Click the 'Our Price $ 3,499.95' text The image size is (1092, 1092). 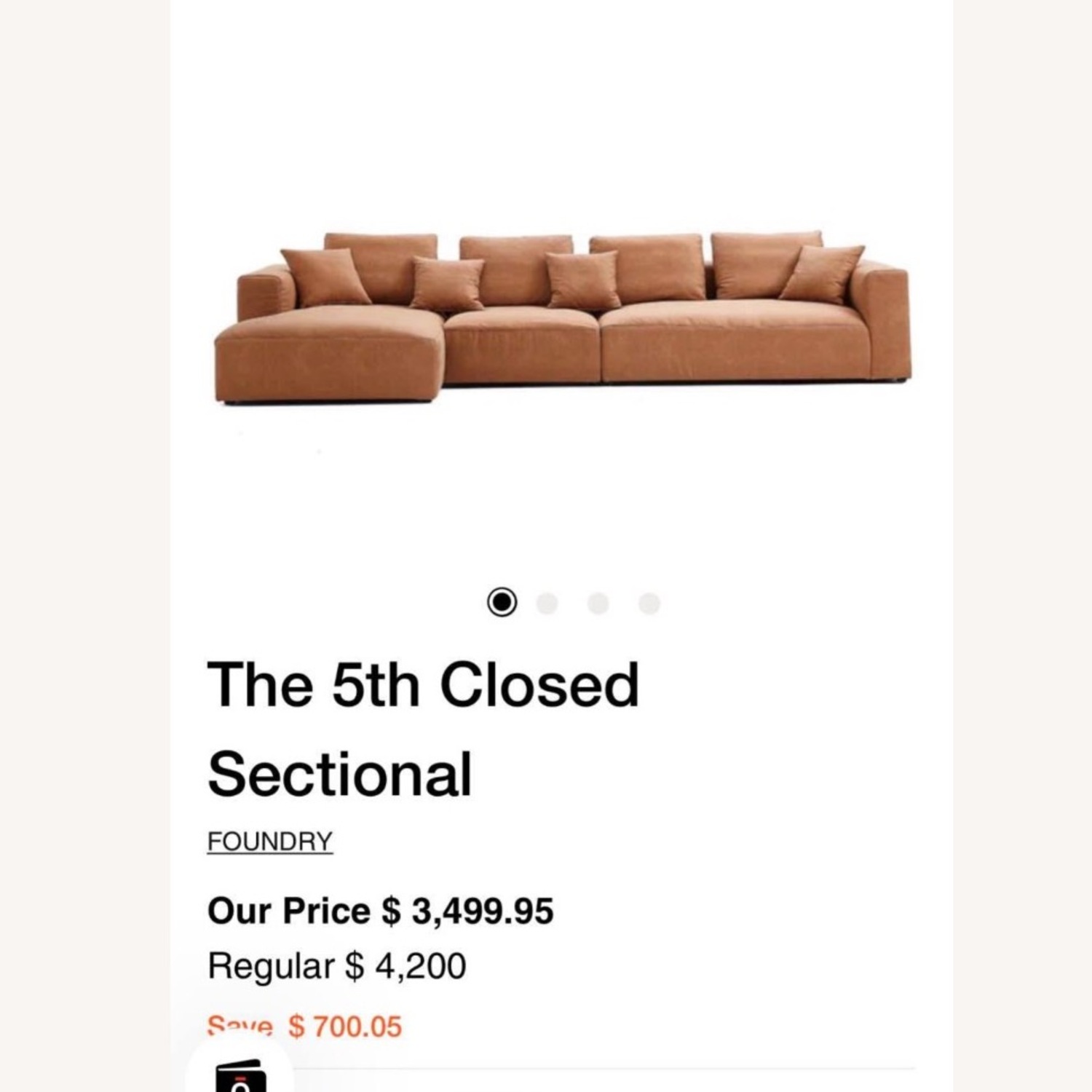380,911
